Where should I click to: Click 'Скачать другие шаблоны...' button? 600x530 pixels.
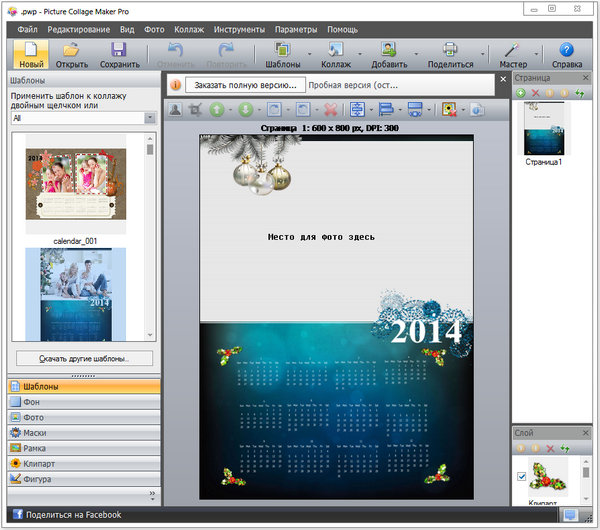click(84, 358)
